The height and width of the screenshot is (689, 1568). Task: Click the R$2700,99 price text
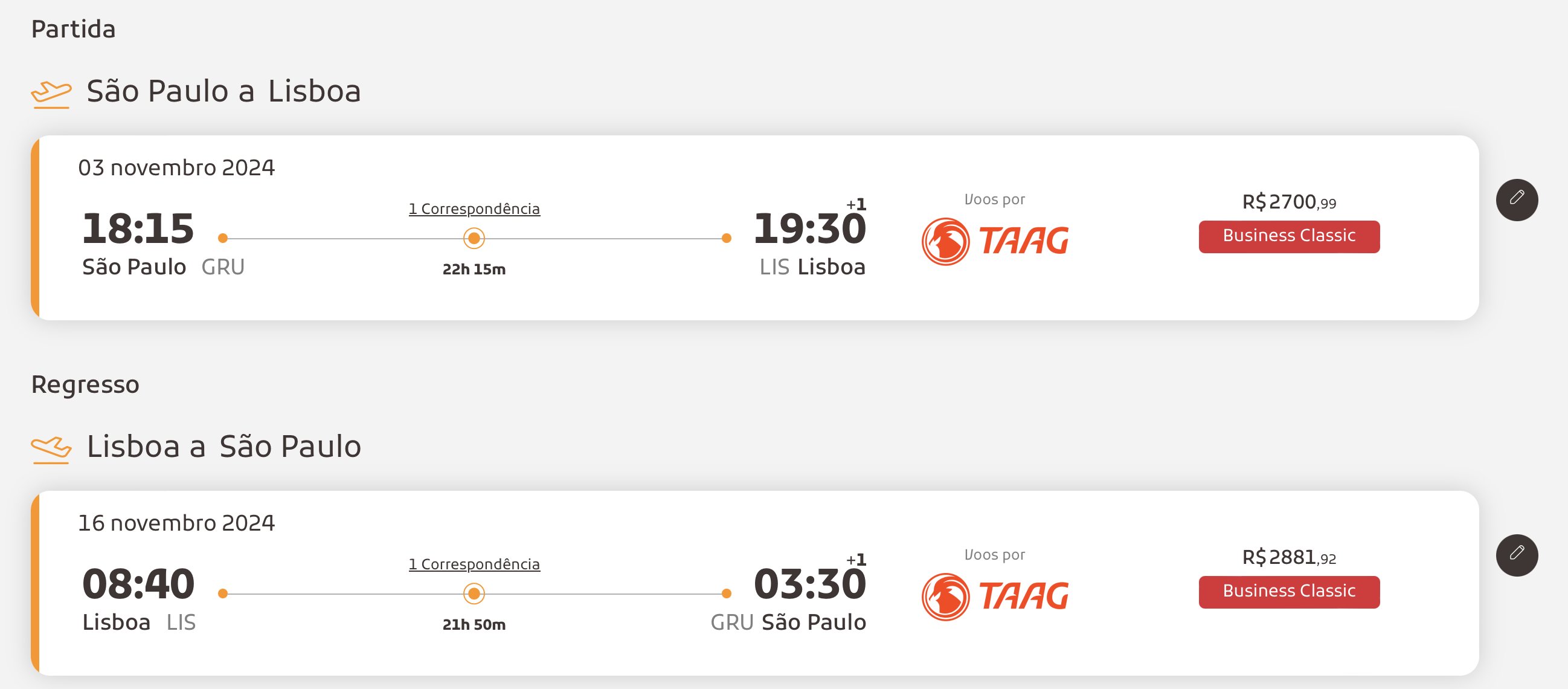tap(1288, 202)
